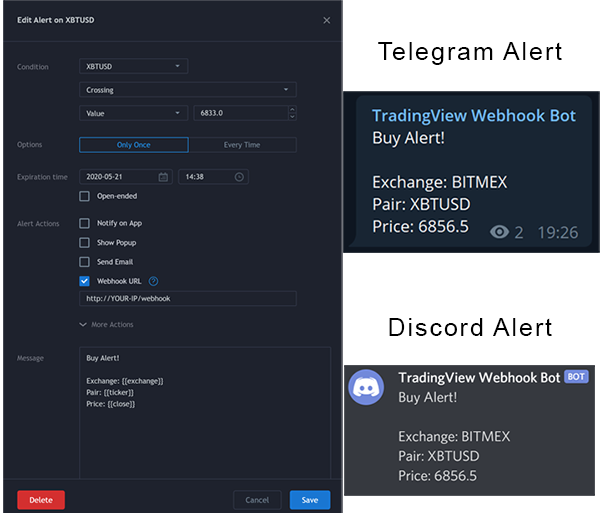Open the Crossing condition dropdown
Viewport: 600px width, 513px height.
point(188,90)
